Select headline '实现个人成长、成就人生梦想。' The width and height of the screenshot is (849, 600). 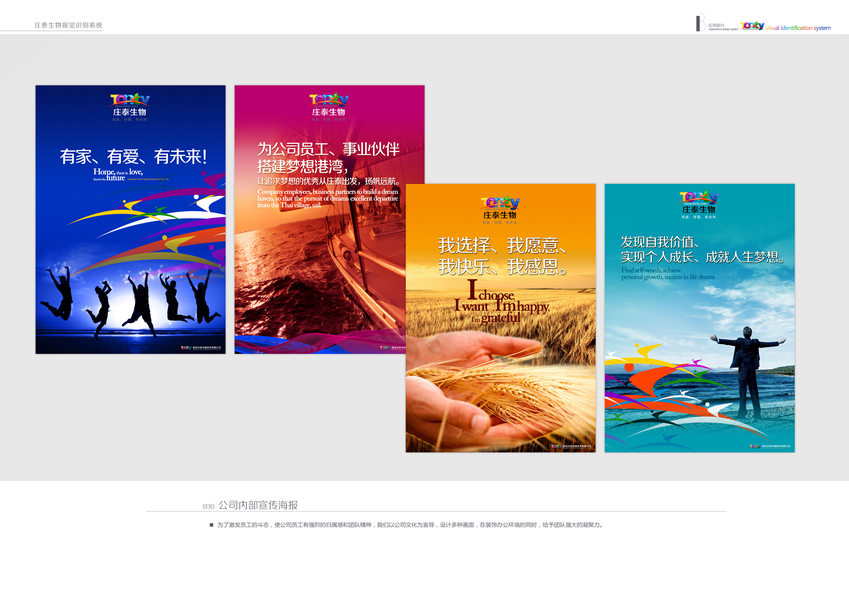pyautogui.click(x=703, y=257)
